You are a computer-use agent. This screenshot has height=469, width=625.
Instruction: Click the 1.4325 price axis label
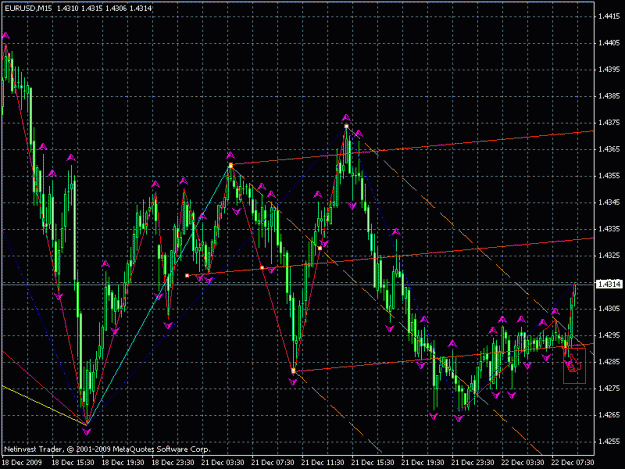coord(609,255)
